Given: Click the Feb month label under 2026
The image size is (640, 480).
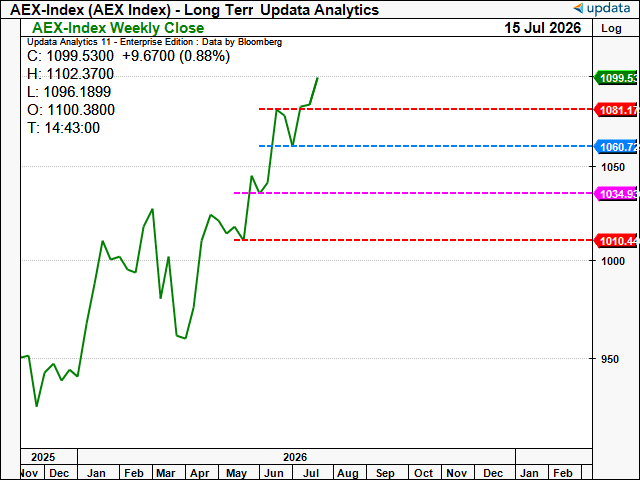Looking at the screenshot, I should [134, 473].
